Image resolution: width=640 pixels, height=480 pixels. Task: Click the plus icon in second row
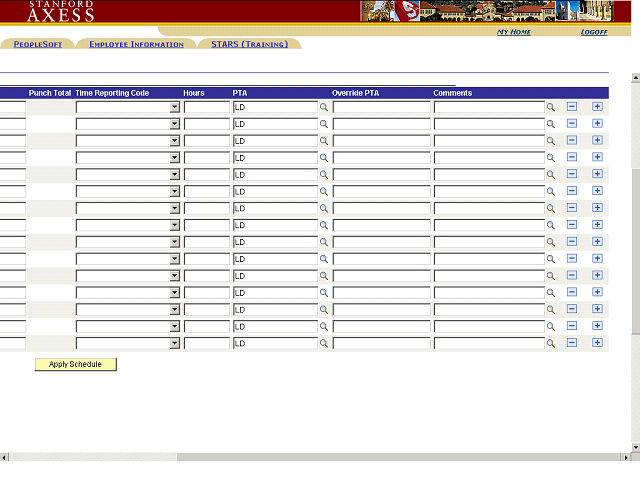[597, 123]
